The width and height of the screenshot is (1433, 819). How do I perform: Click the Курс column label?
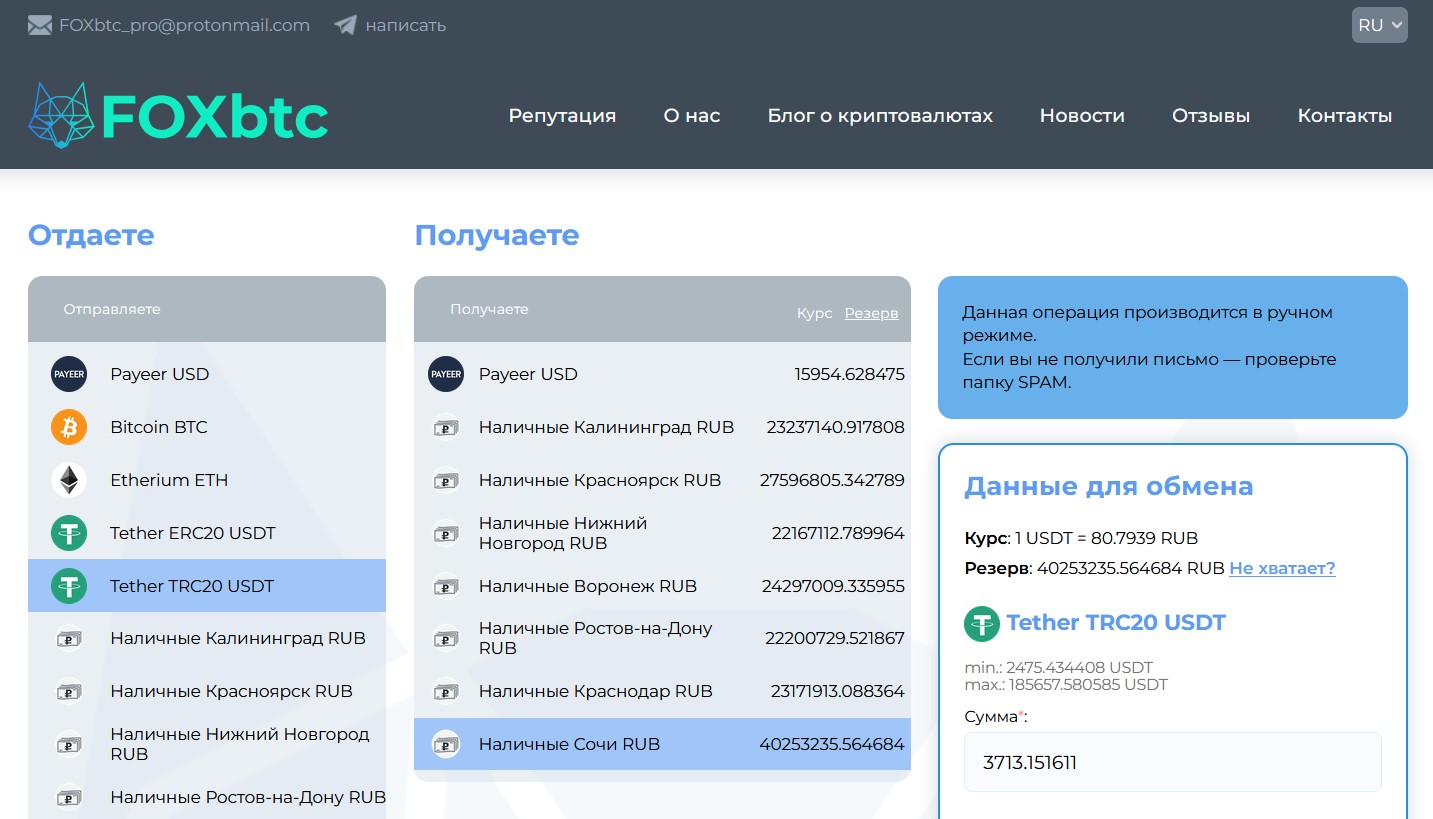coord(815,313)
